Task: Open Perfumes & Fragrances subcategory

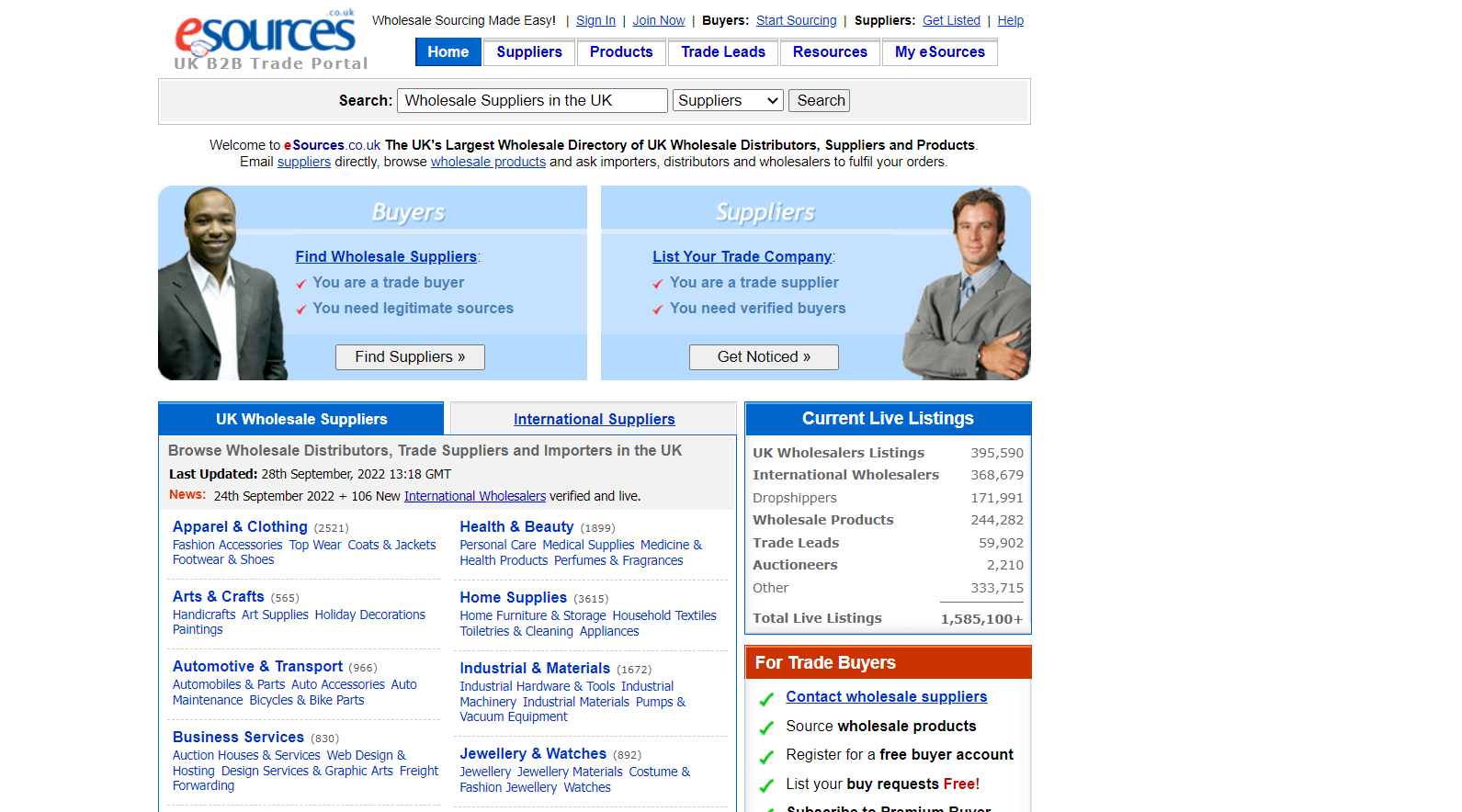Action: click(618, 560)
